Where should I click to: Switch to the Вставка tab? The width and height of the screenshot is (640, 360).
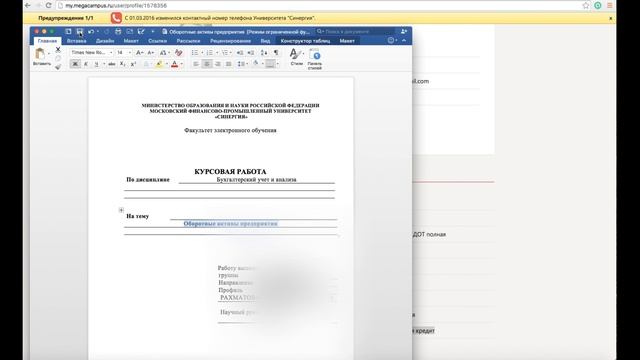76,41
